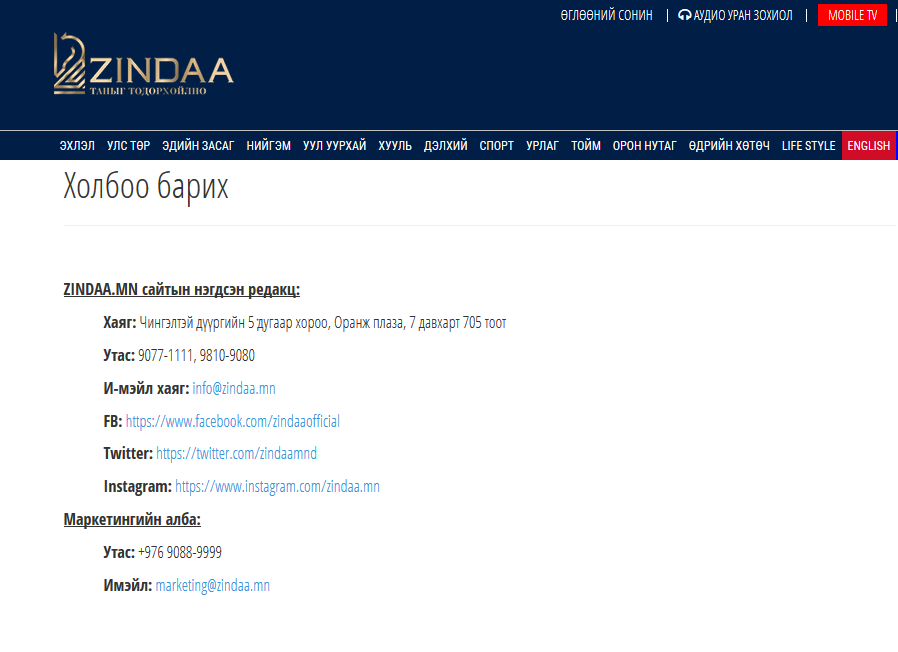Click the red MOBILE TV button
Viewport: 898px width, 652px height.
pos(852,15)
